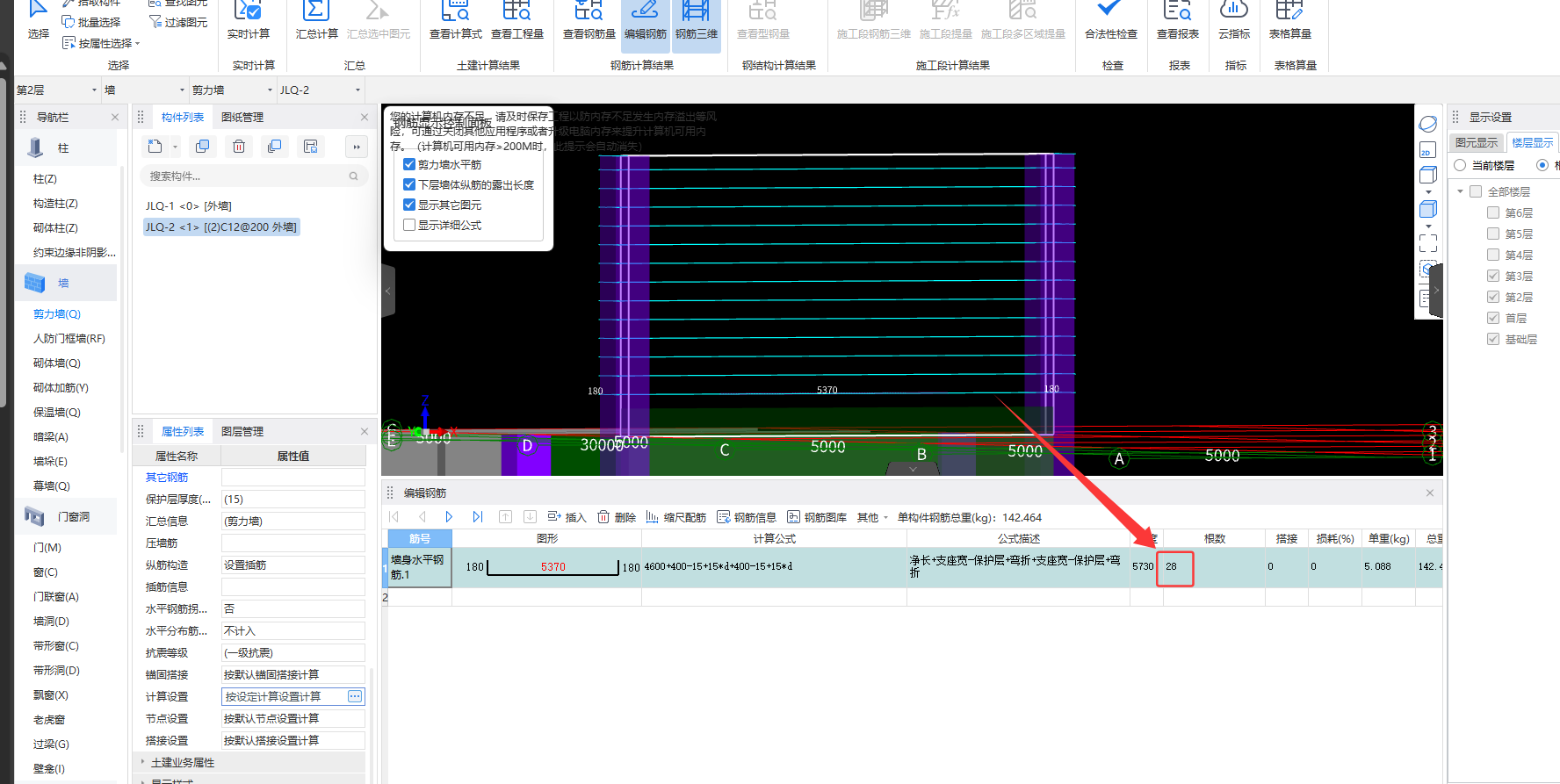Uncheck the 基础层 floor checkbox
The height and width of the screenshot is (784, 1560).
tap(1493, 339)
